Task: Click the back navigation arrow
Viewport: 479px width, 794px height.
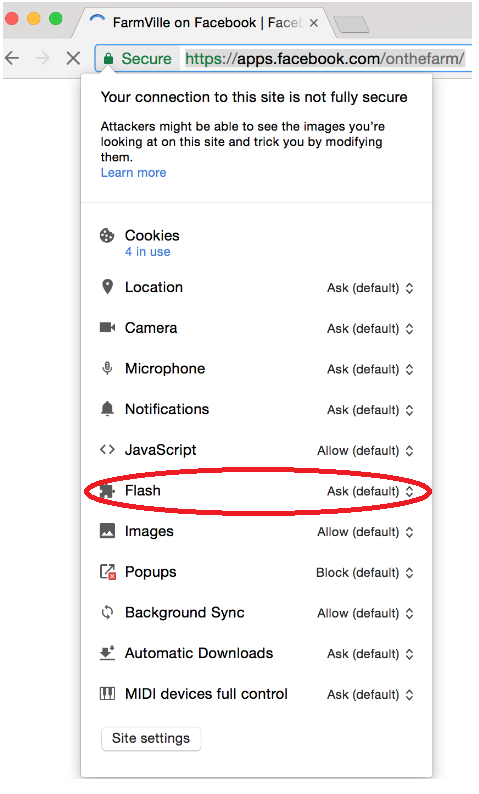Action: pos(12,58)
